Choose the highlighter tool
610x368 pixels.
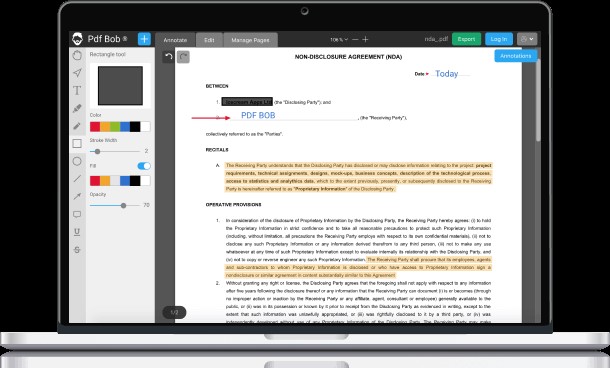point(77,108)
